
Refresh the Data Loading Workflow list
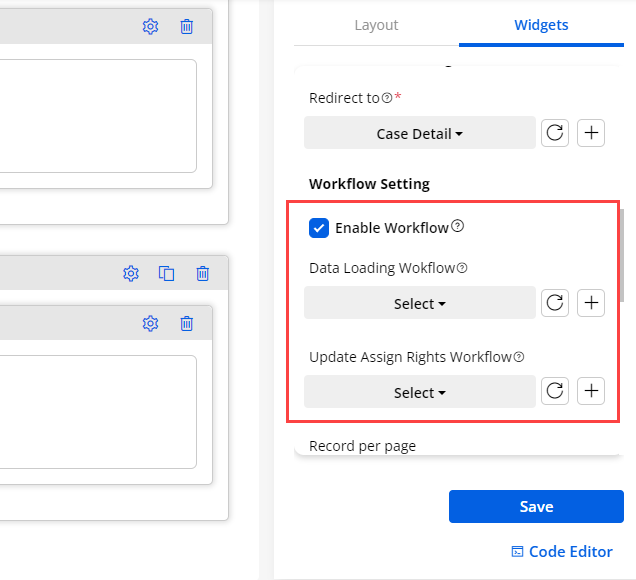[555, 303]
